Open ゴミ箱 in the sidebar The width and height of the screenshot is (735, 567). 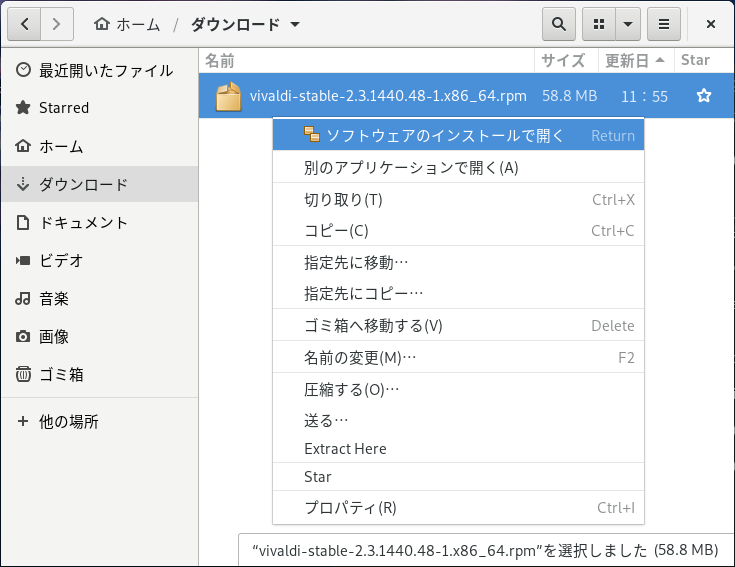click(x=99, y=374)
